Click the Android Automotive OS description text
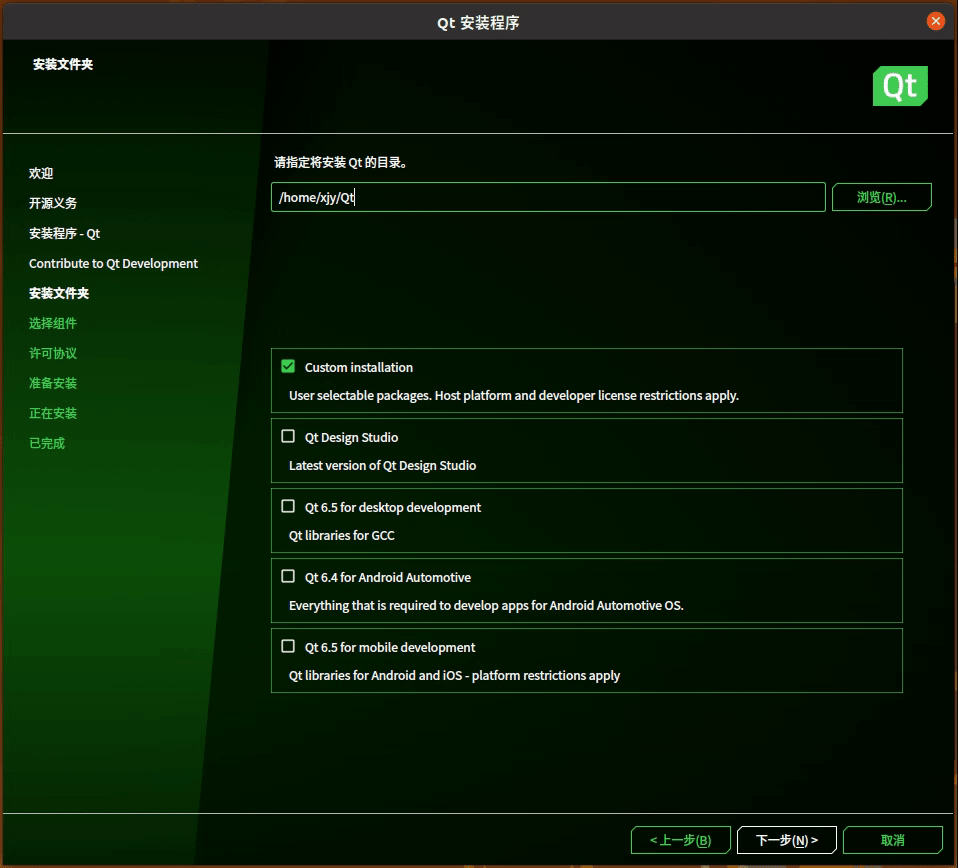This screenshot has width=958, height=868. pos(486,605)
